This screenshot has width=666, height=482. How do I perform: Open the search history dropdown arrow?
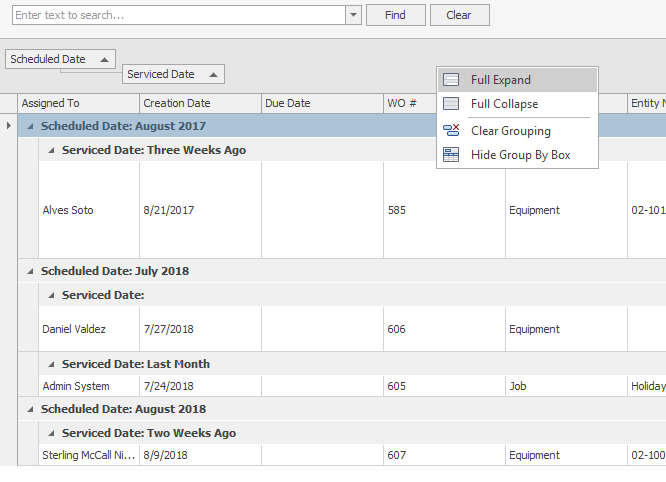pyautogui.click(x=353, y=15)
